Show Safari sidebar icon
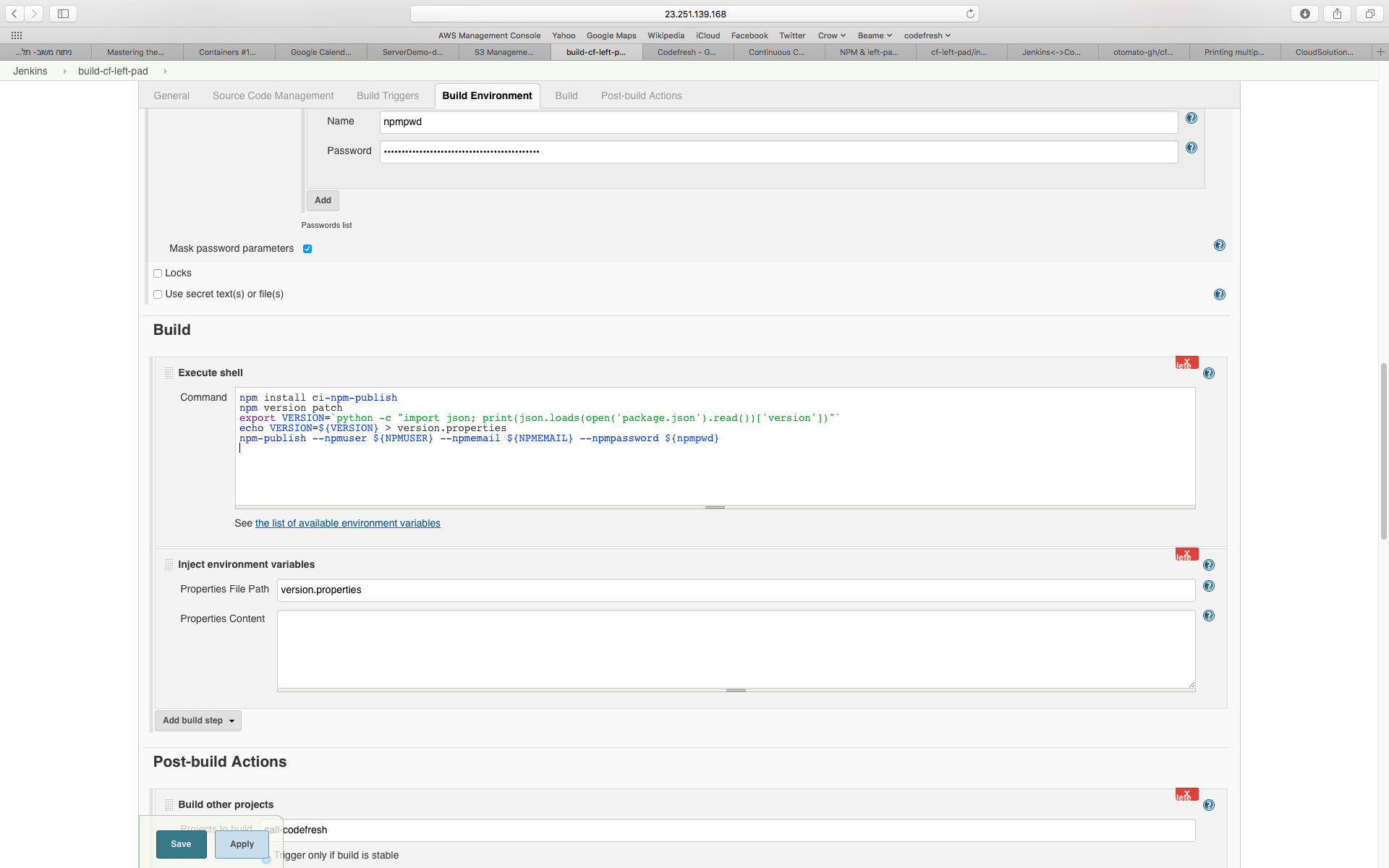Viewport: 1389px width, 868px height. (63, 14)
